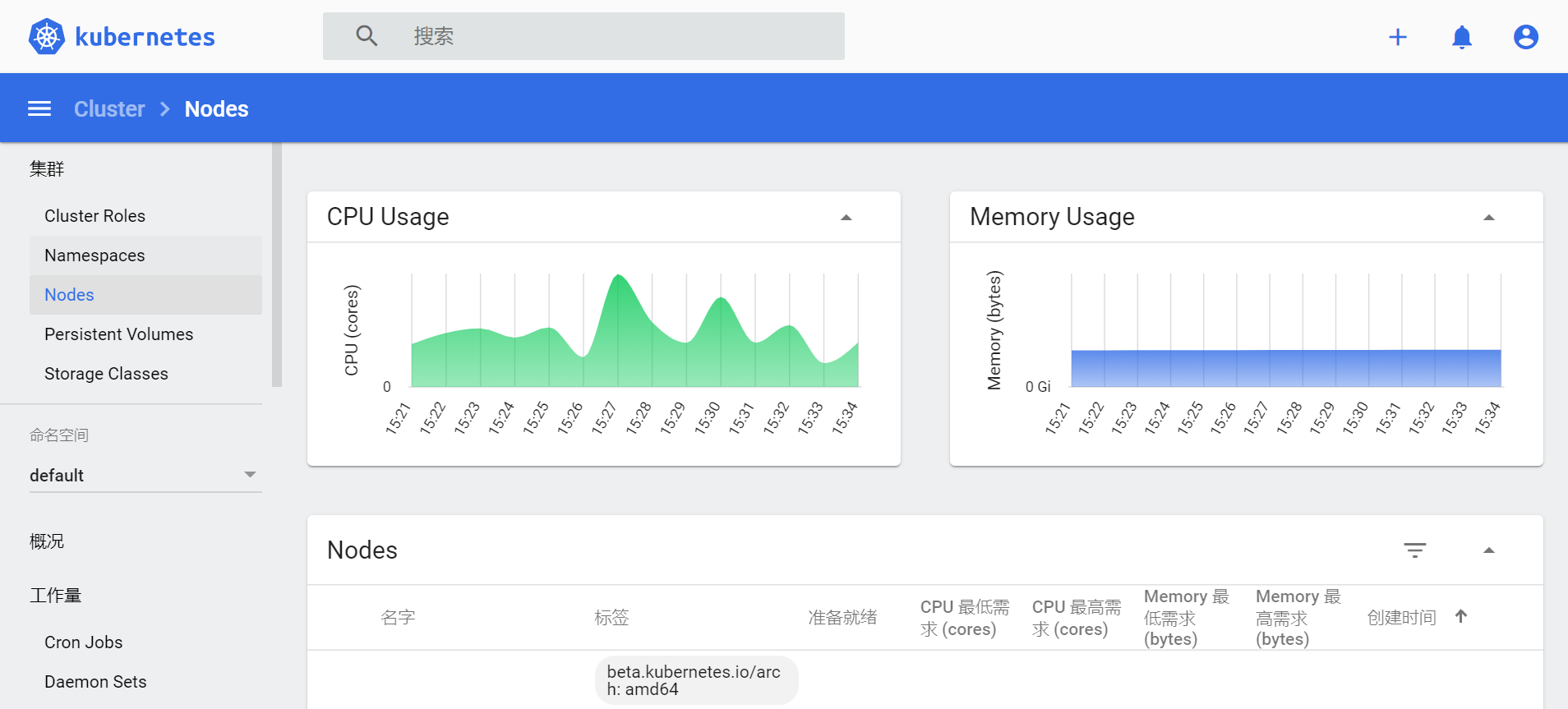Click the CPU Usage title

pyautogui.click(x=388, y=217)
